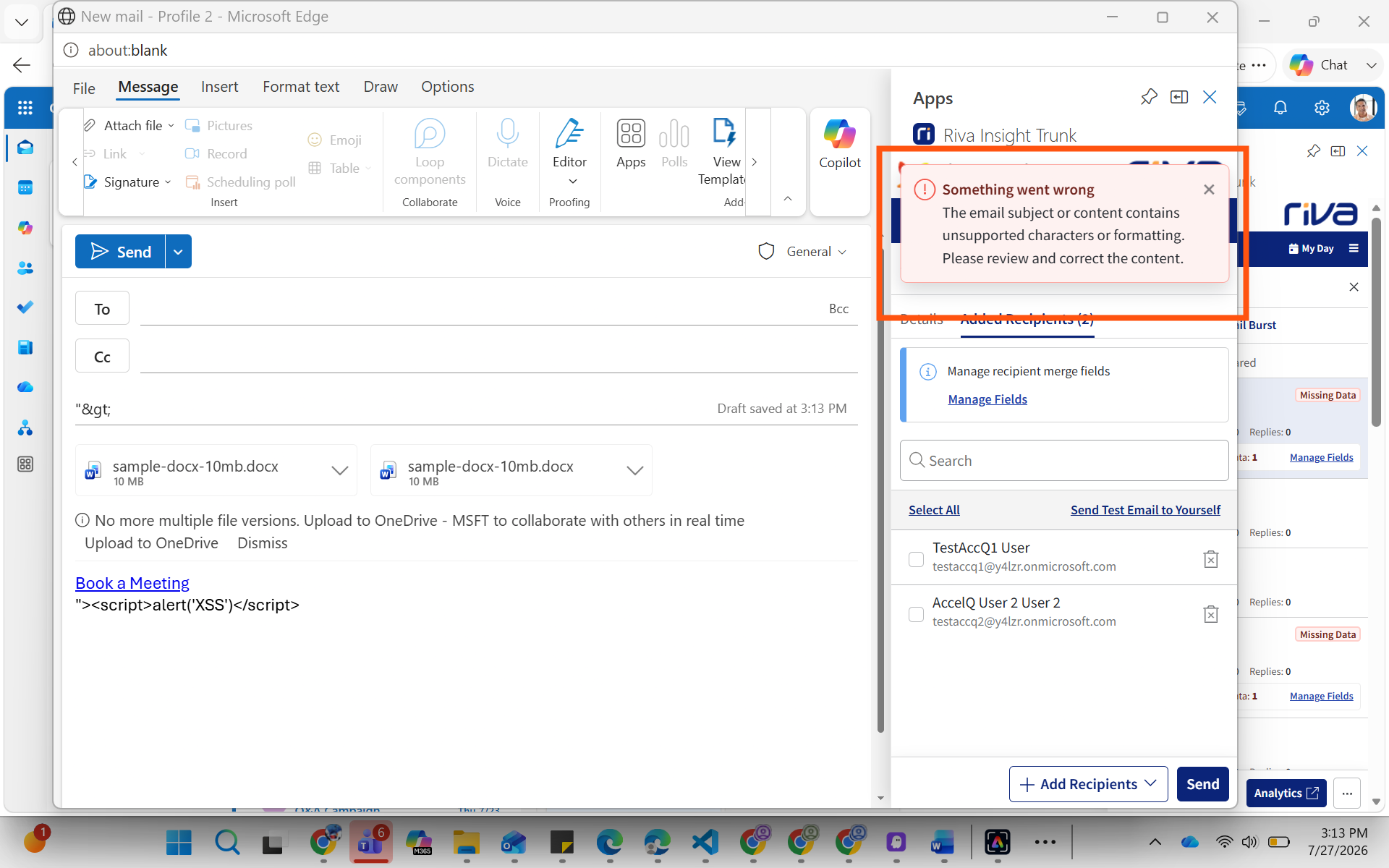Image resolution: width=1389 pixels, height=868 pixels.
Task: Launch Copilot from the ribbon
Action: coord(840,144)
